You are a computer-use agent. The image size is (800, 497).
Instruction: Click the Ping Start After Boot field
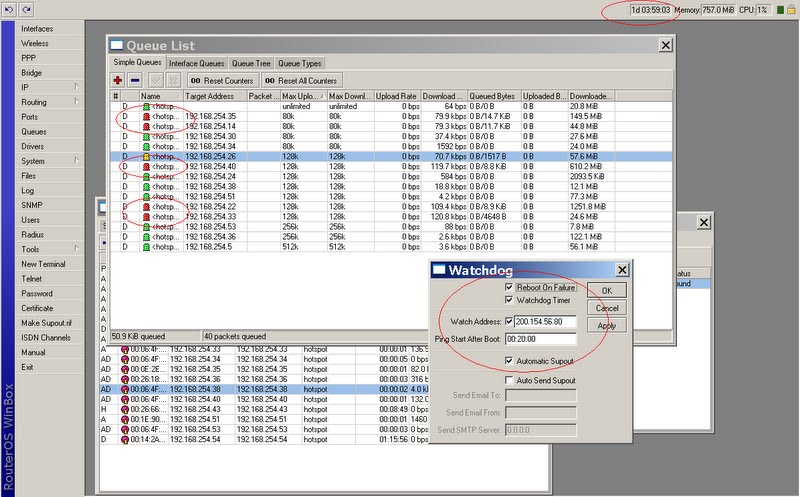coord(541,339)
